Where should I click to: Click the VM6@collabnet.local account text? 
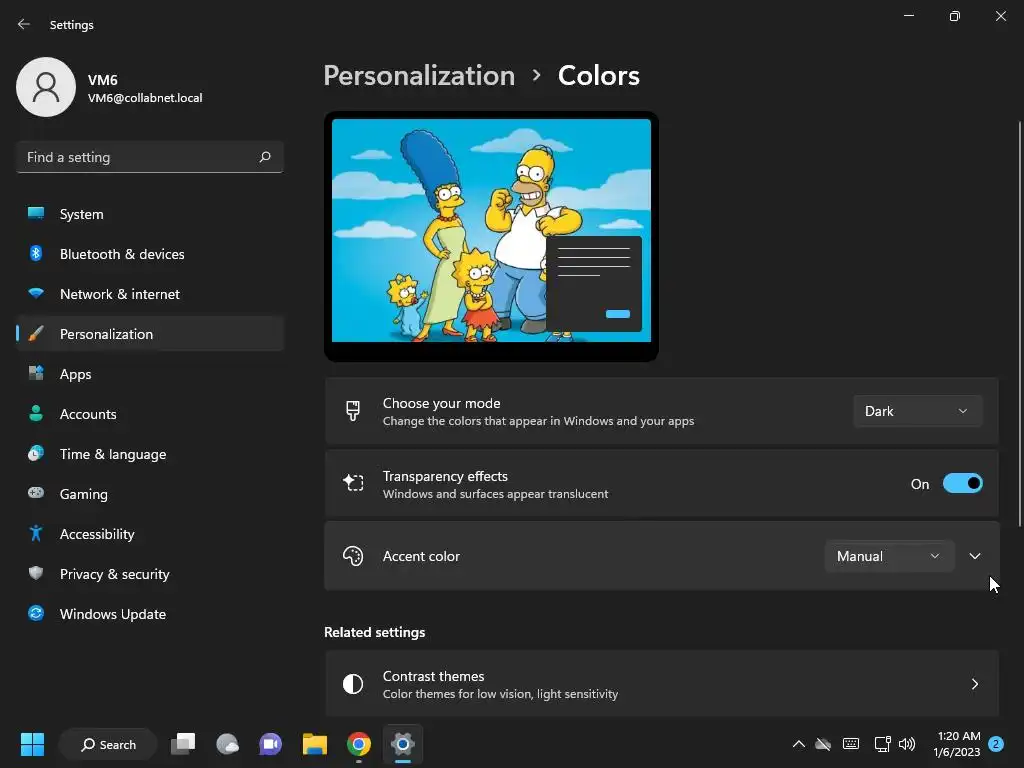(145, 98)
